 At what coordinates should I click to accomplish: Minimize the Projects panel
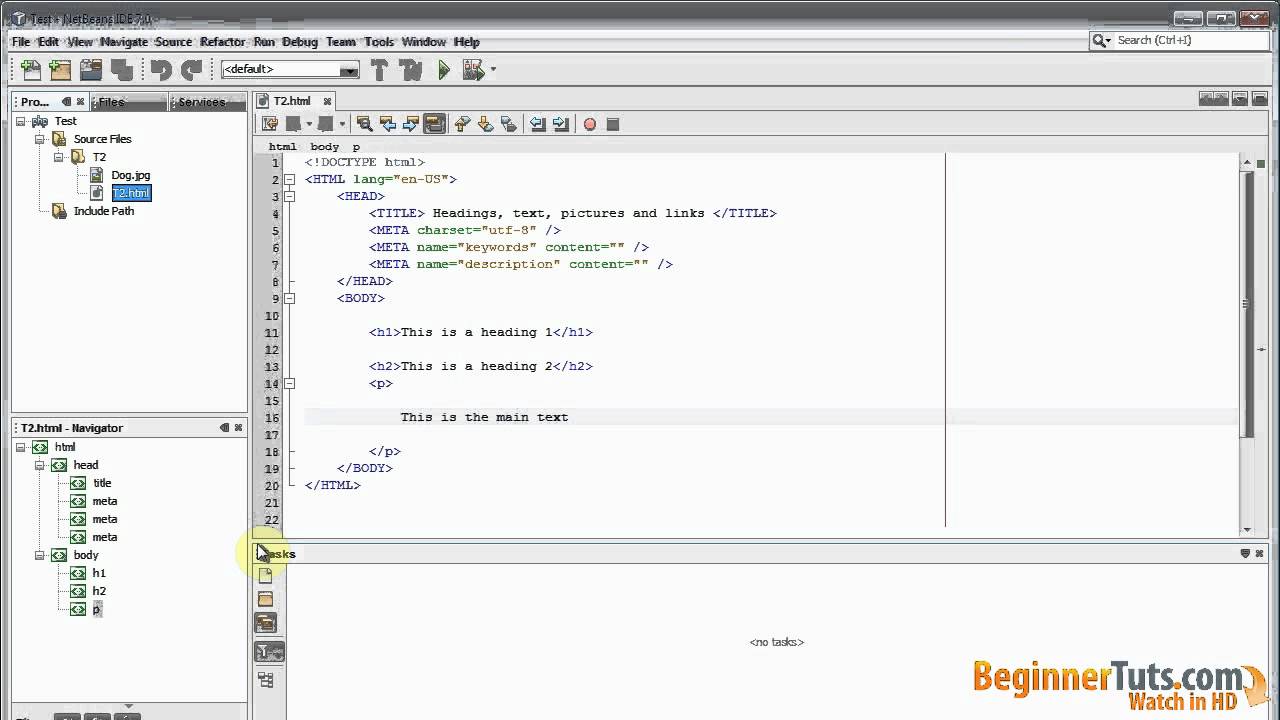[x=66, y=101]
